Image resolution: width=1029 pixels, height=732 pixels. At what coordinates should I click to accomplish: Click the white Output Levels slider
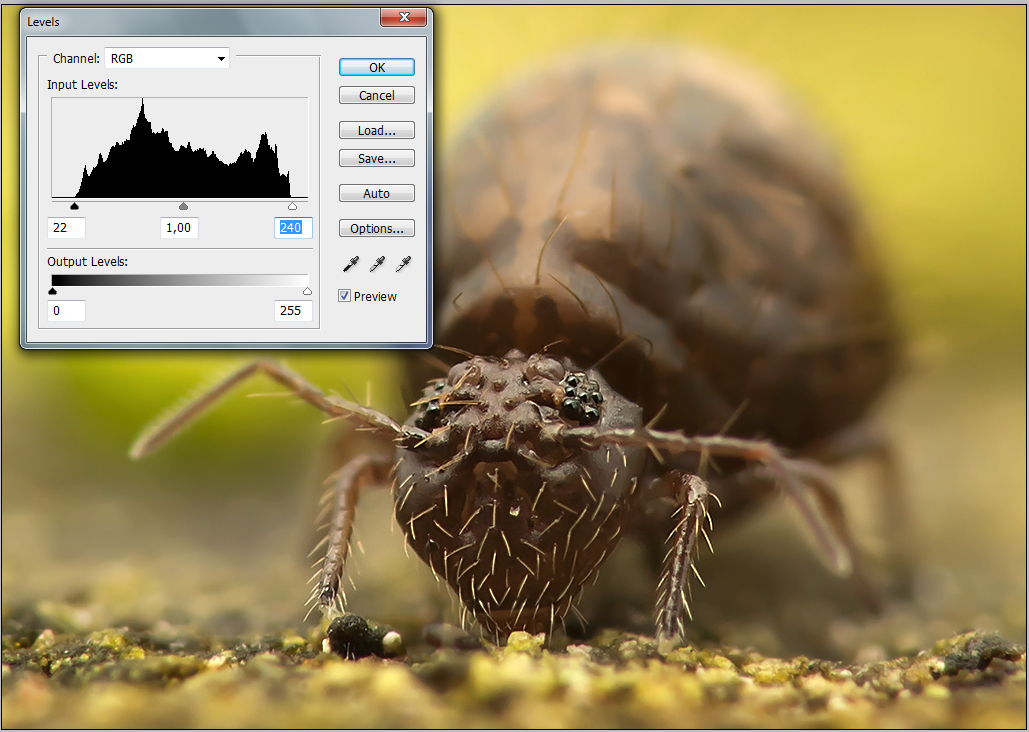point(307,291)
